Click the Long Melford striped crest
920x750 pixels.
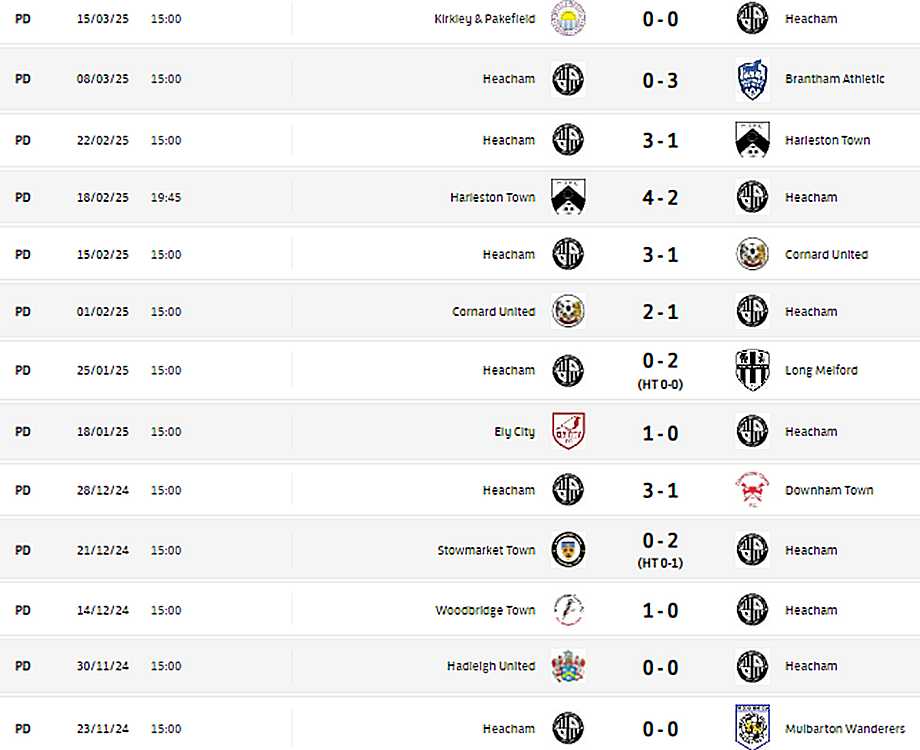pyautogui.click(x=752, y=370)
